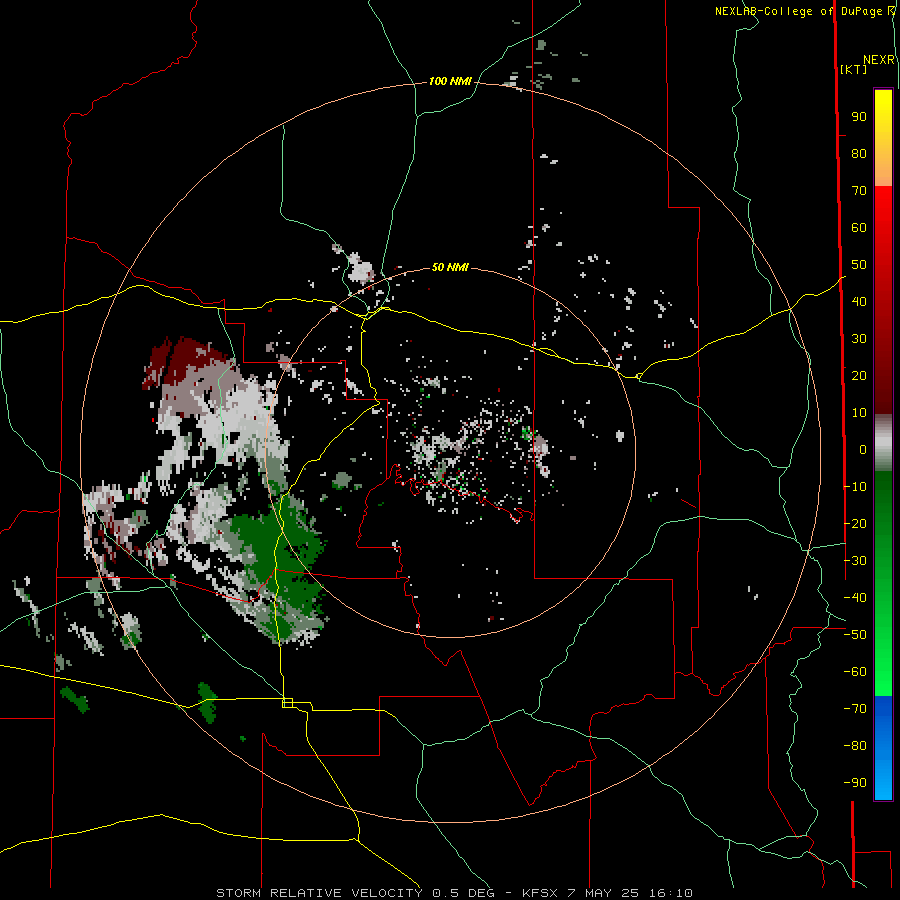Click the NEXR label above the color scale
The height and width of the screenshot is (900, 900).
879,60
